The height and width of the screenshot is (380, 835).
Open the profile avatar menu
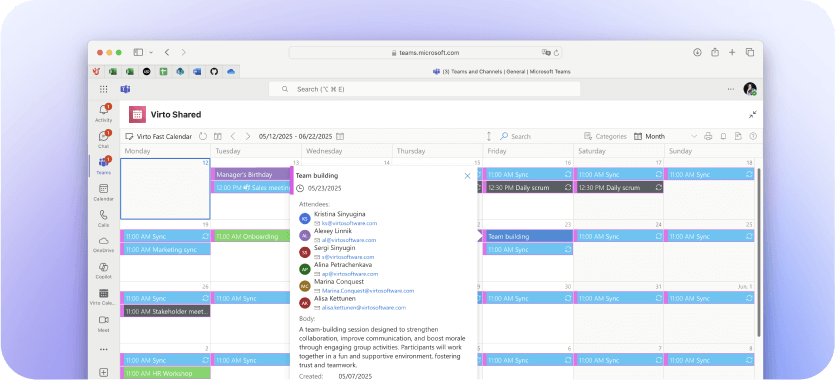click(750, 89)
